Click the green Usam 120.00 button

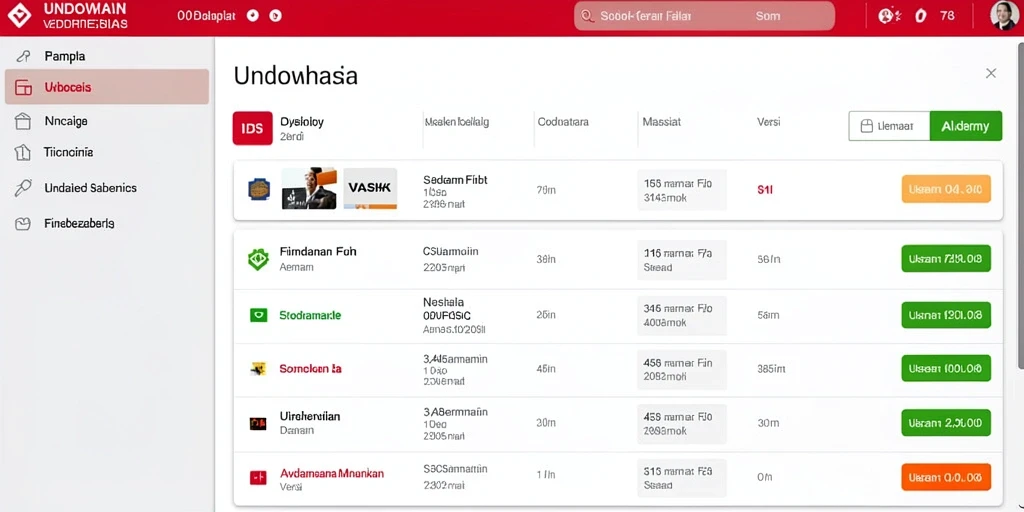[x=946, y=315]
